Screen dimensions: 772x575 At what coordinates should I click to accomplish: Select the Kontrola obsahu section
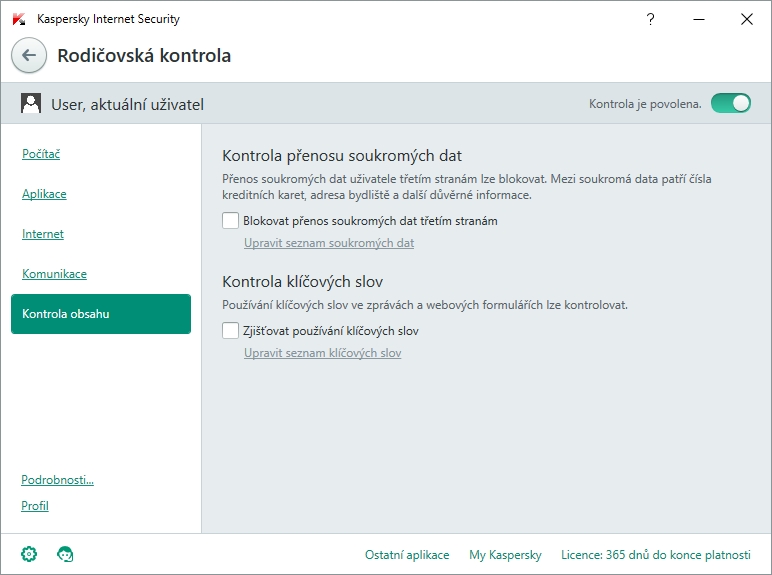pyautogui.click(x=101, y=314)
